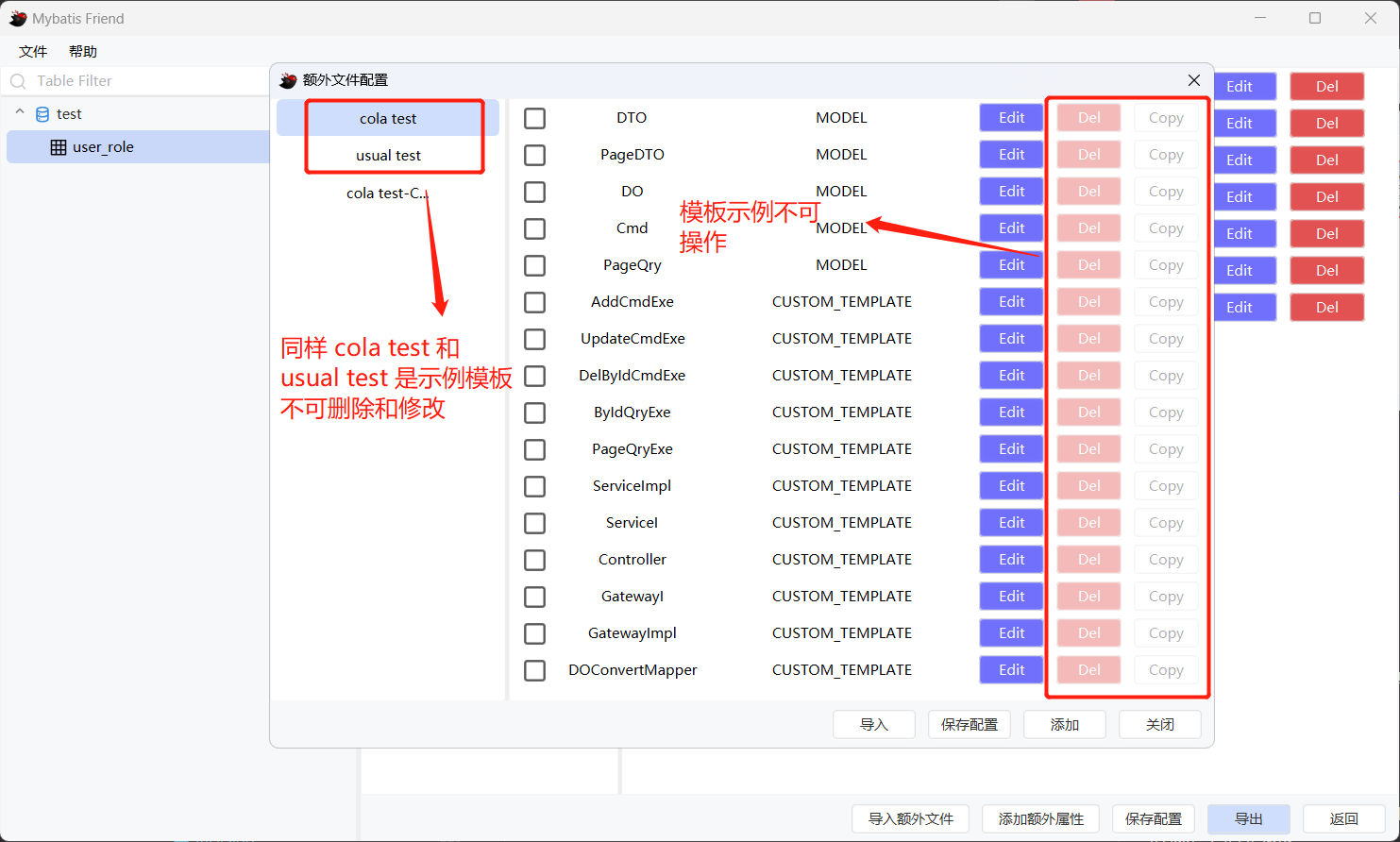Tick the Controller row checkbox
The height and width of the screenshot is (842, 1400).
coord(534,560)
